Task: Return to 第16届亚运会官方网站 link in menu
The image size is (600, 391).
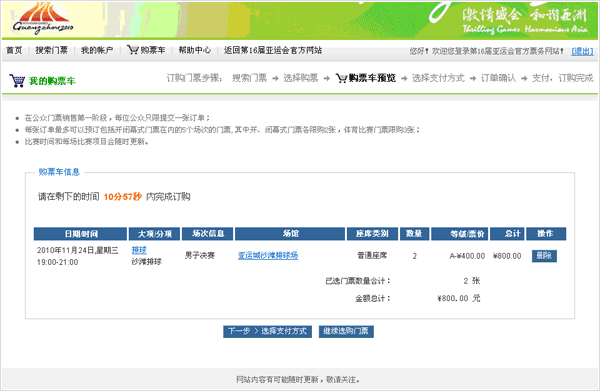Action: 273,50
